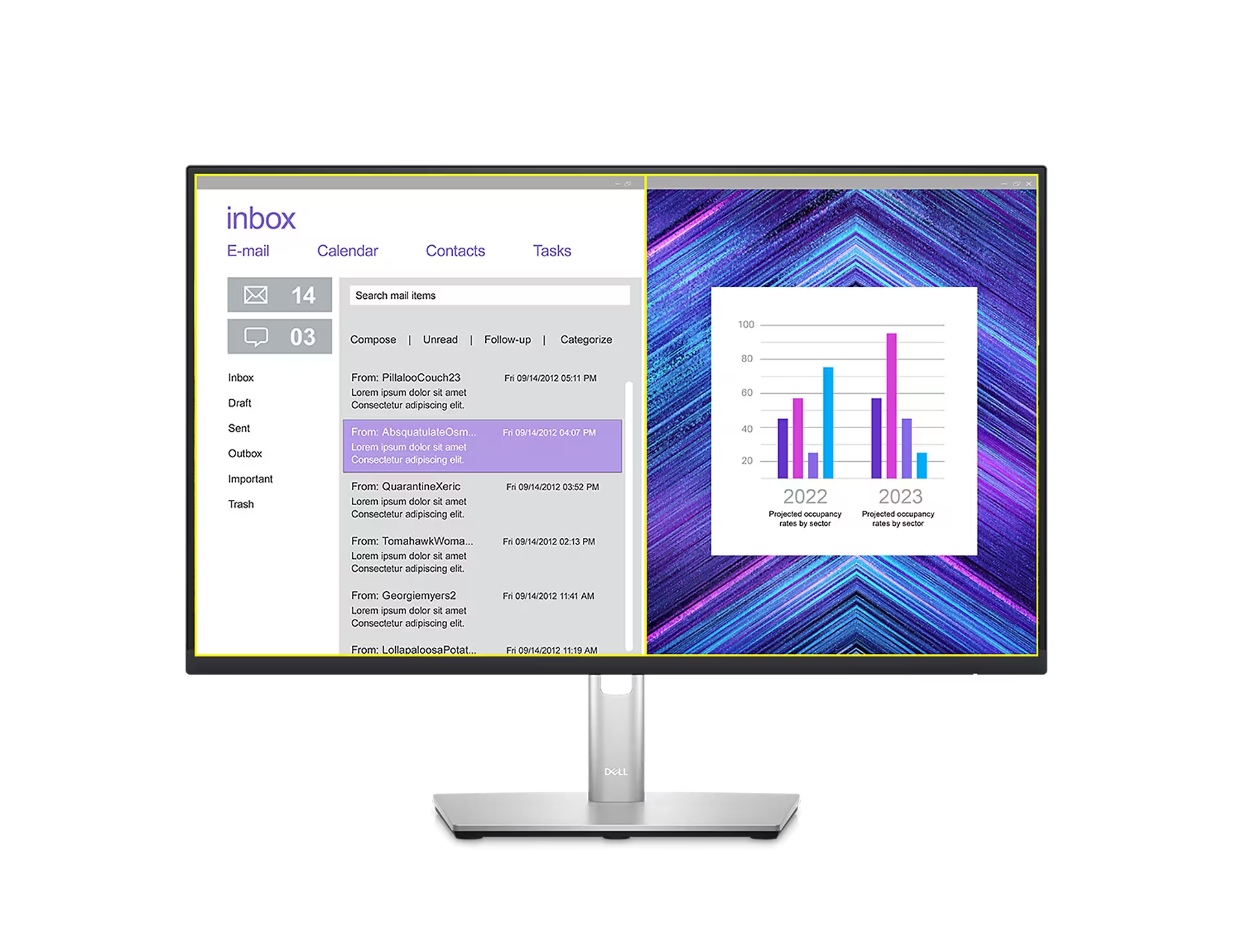Select the Important folder

pyautogui.click(x=251, y=478)
